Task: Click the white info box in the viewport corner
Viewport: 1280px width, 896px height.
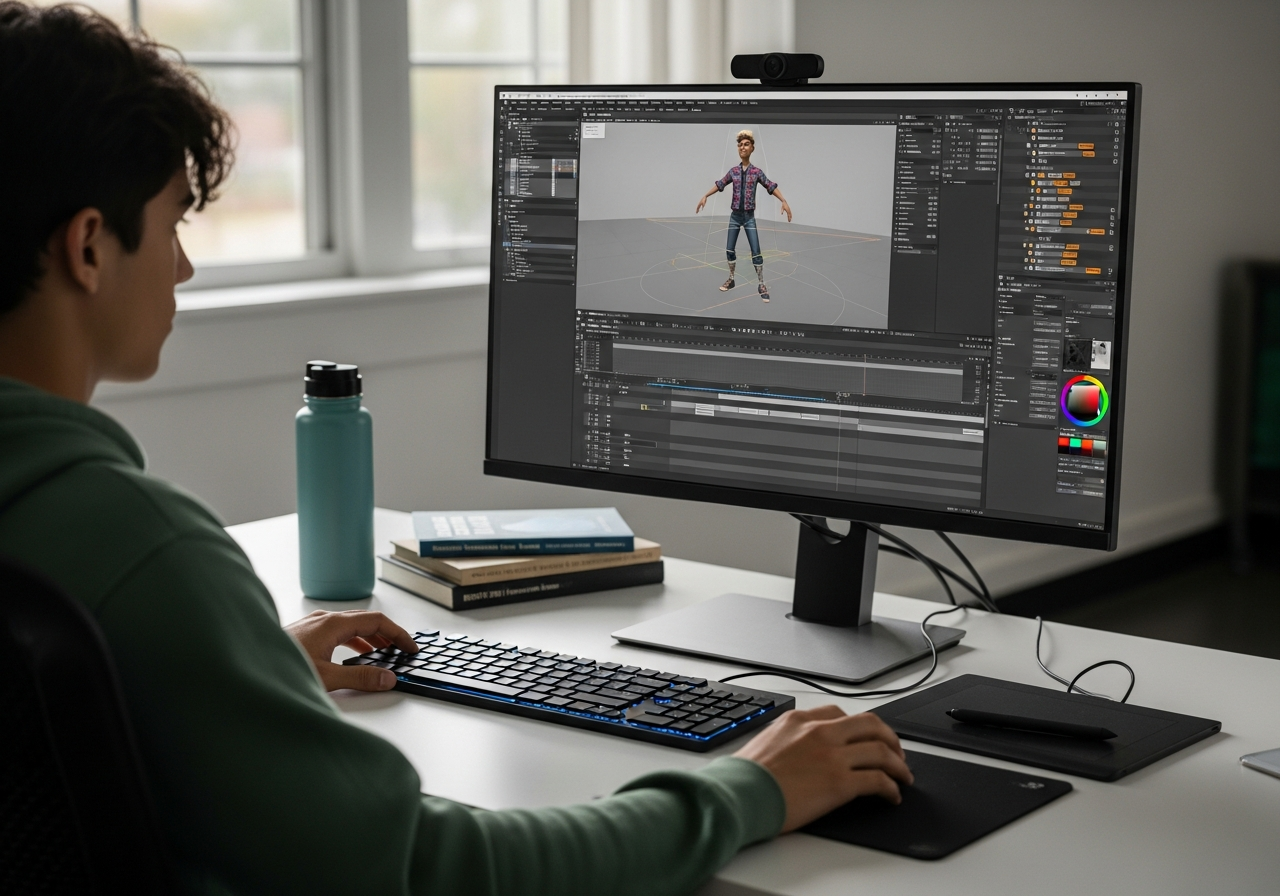Action: 594,130
